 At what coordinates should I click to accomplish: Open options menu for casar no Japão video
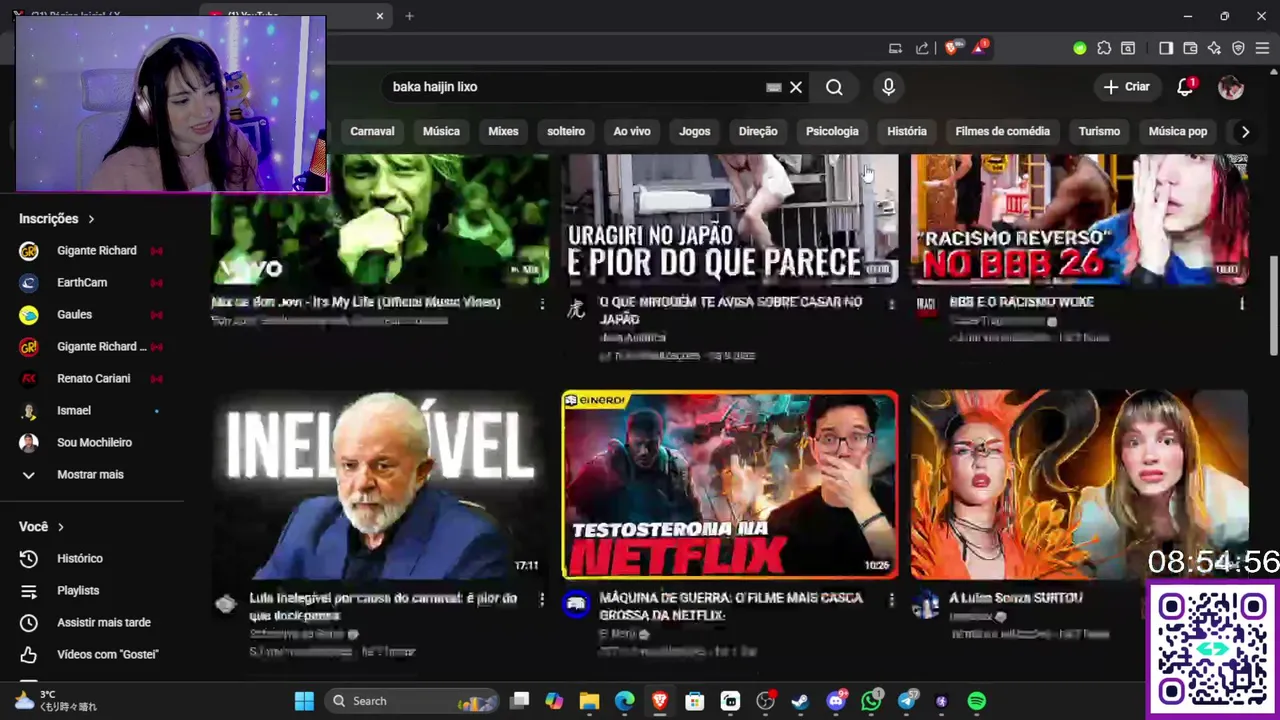pos(892,303)
